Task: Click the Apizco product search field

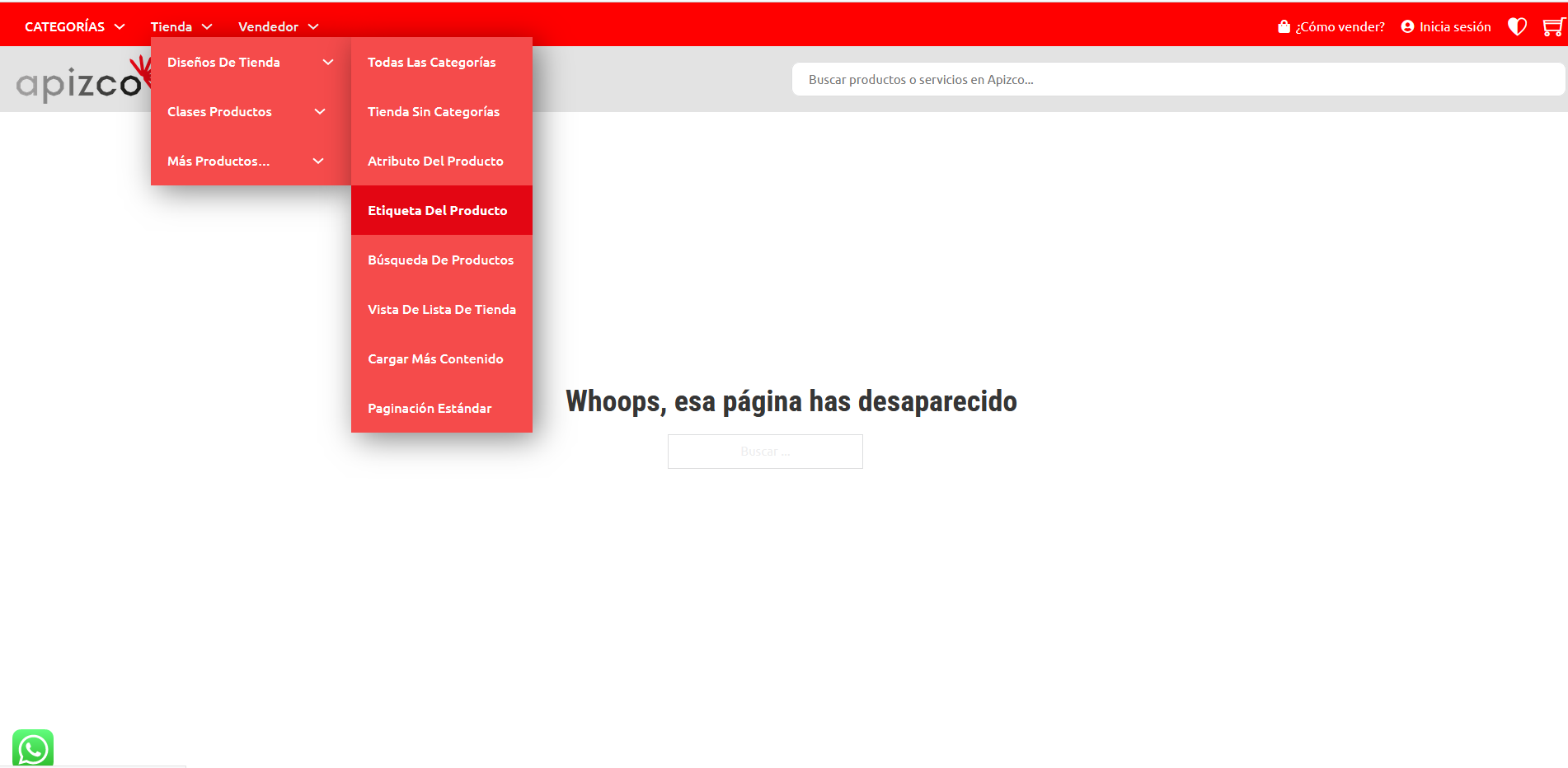Action: 1177,80
